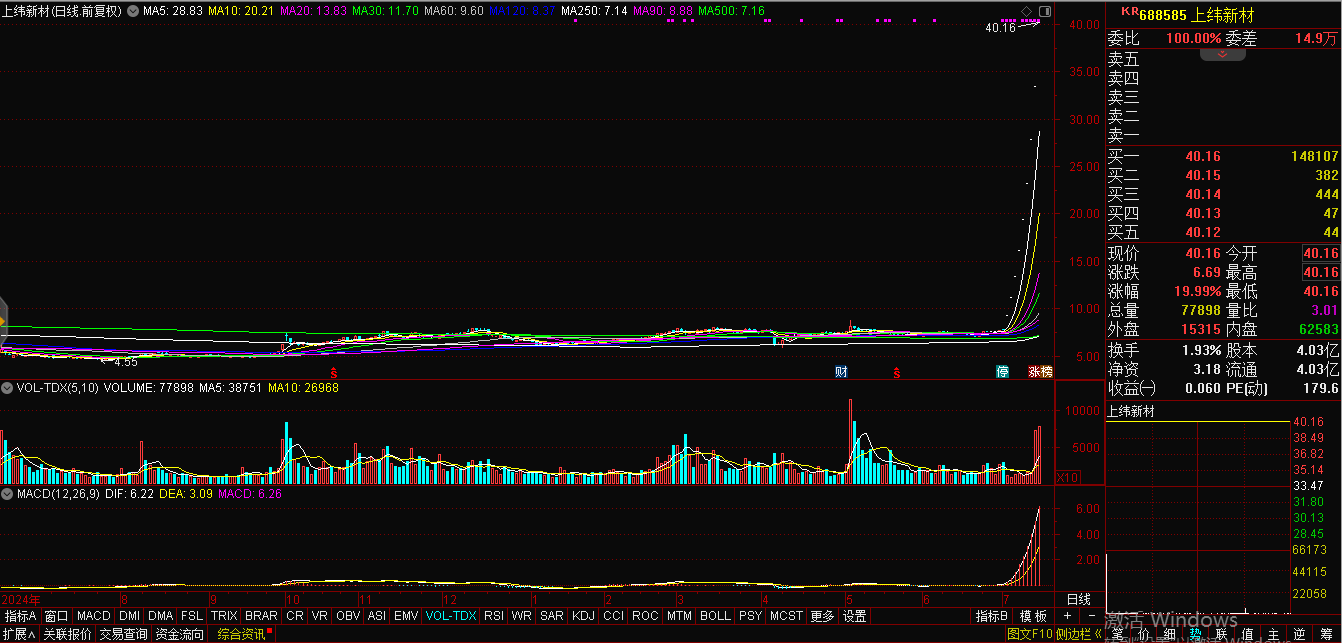Open the 模板 template menu
The width and height of the screenshot is (1343, 643).
(x=1033, y=616)
